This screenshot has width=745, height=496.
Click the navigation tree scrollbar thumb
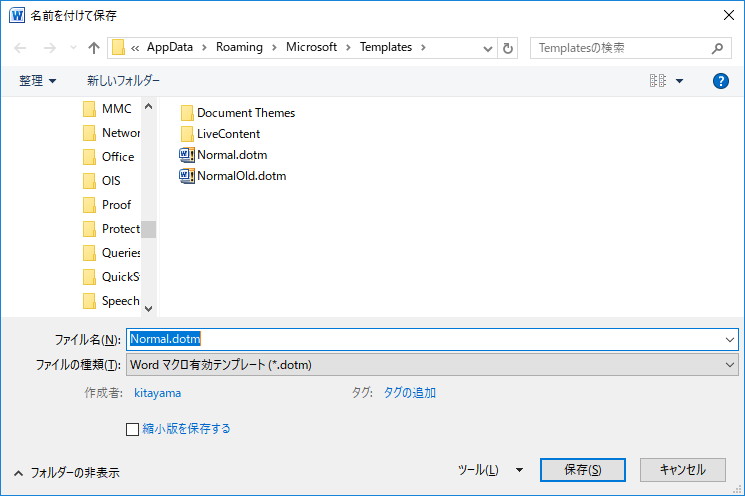[x=149, y=229]
